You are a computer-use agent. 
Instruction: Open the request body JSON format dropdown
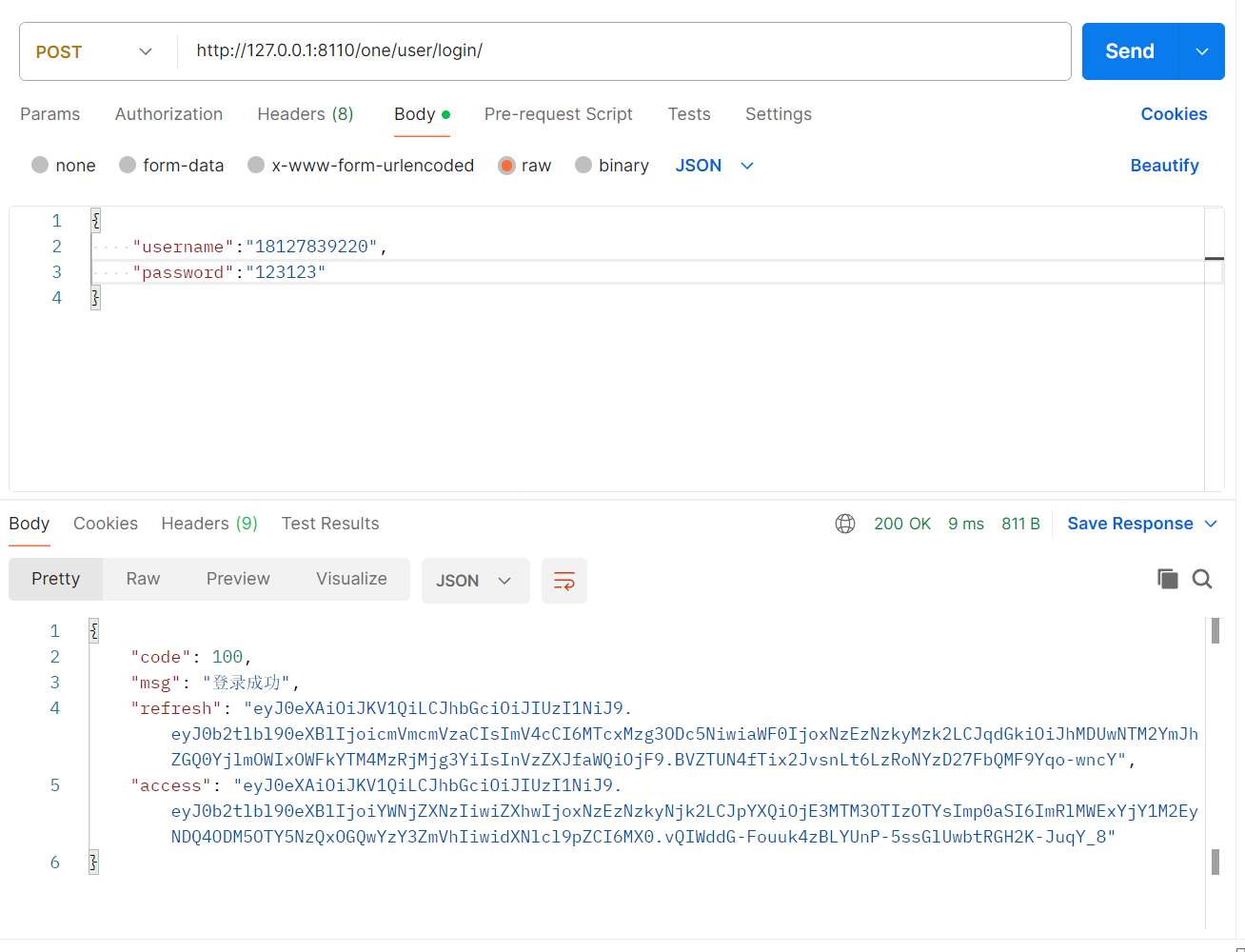point(715,166)
